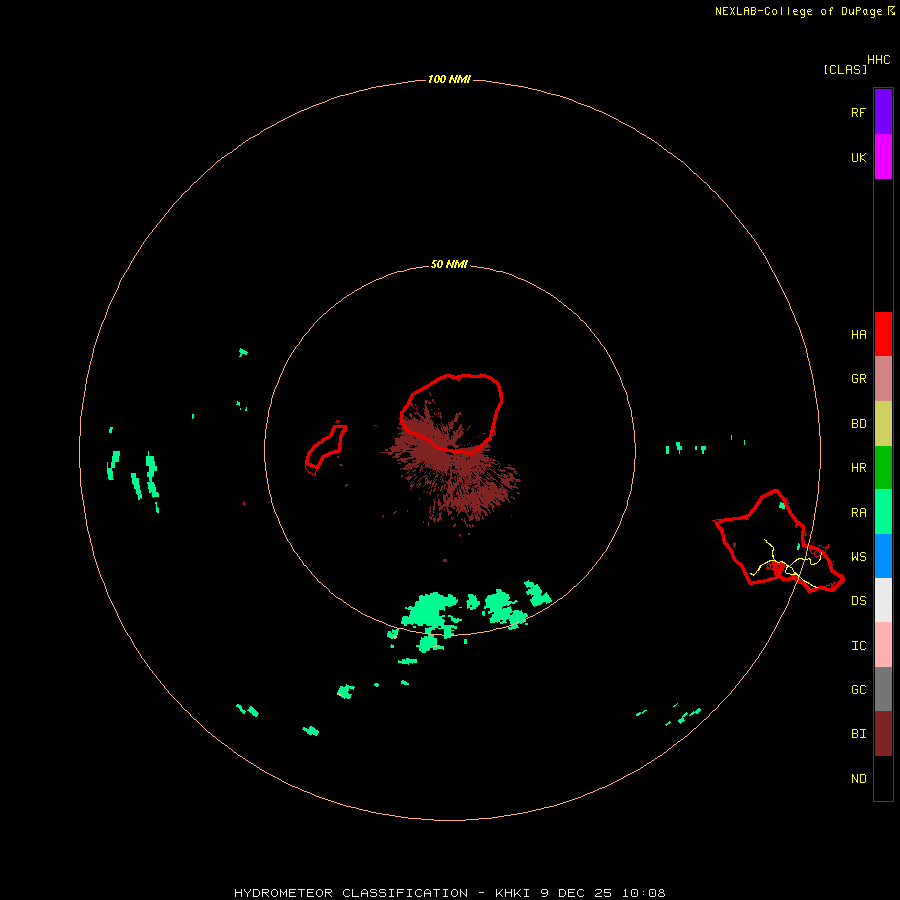Click the UK magenta legend swatch
The image size is (900, 900).
(x=883, y=157)
